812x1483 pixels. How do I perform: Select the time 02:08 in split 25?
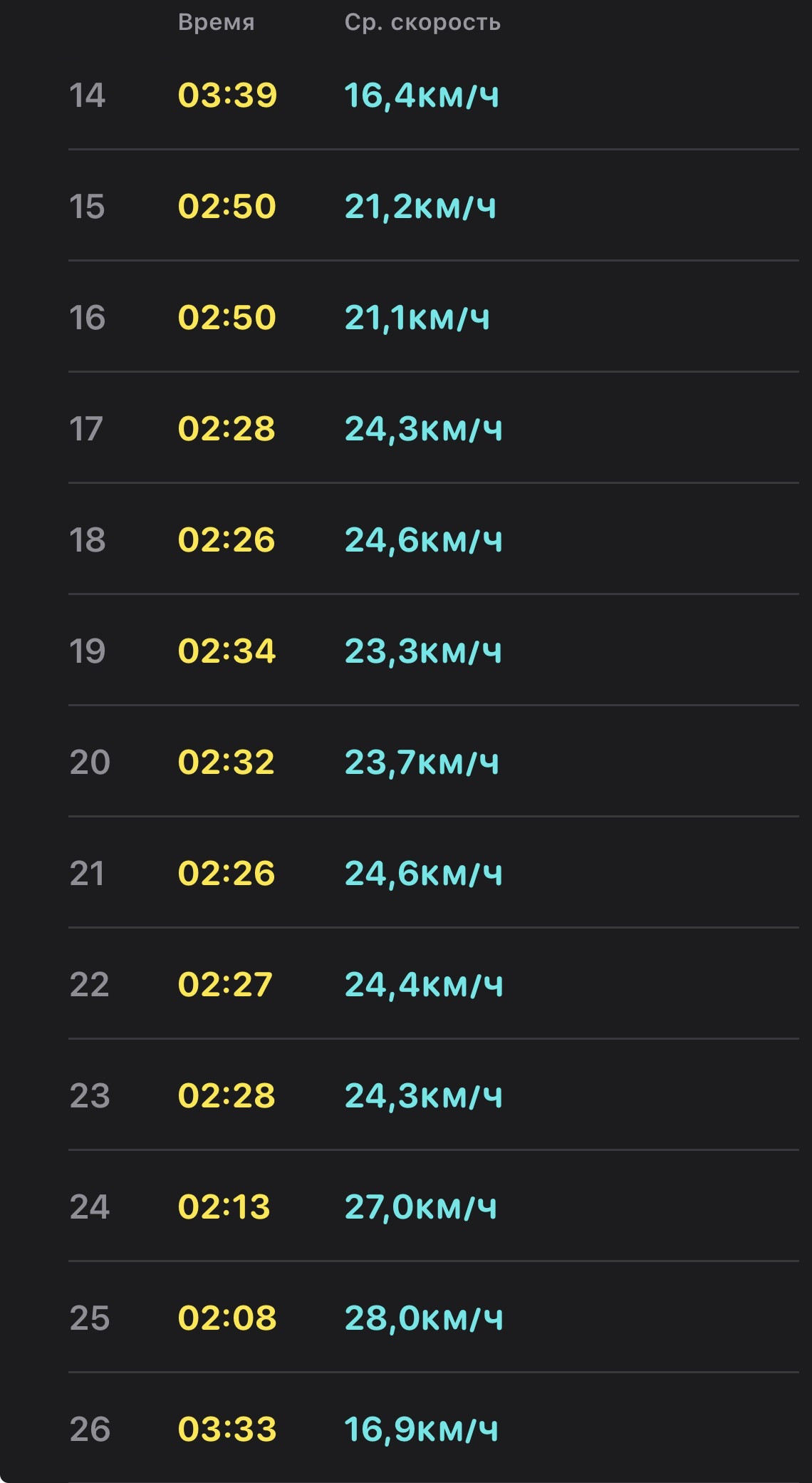coord(227,1318)
